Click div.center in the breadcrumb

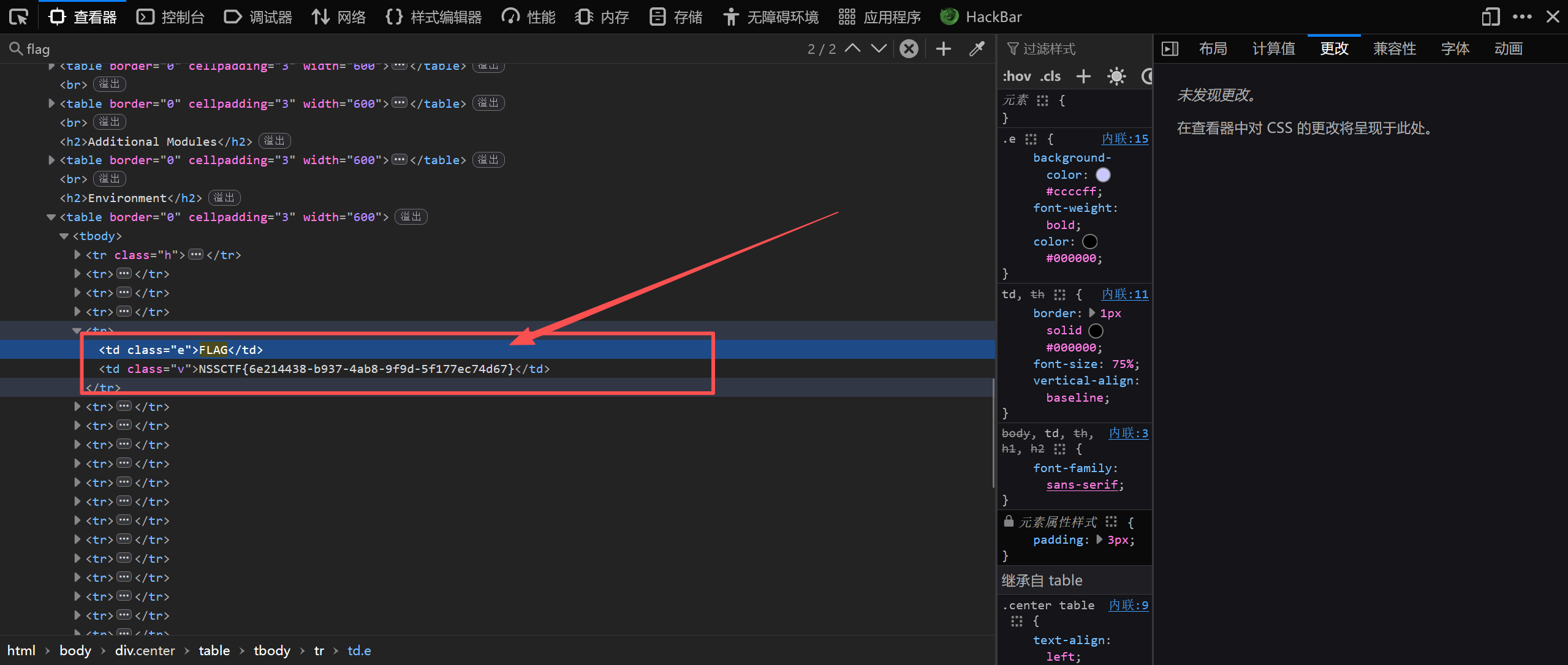click(x=145, y=650)
